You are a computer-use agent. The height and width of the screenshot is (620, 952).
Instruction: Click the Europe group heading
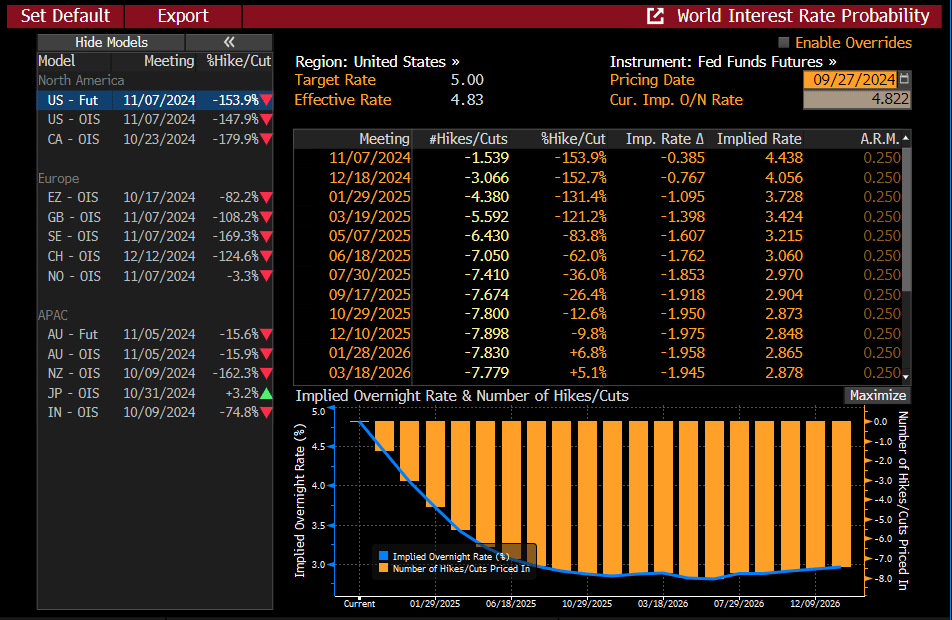(x=58, y=179)
